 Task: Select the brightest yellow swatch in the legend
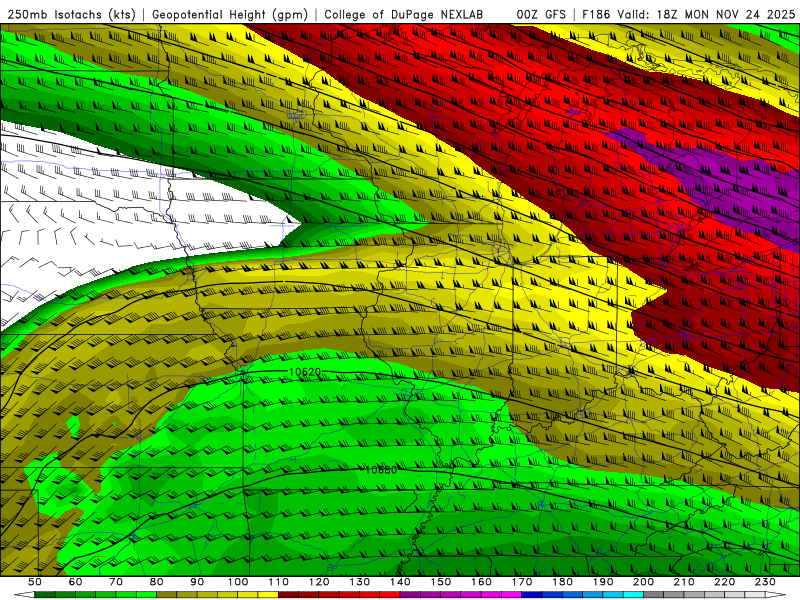click(268, 594)
